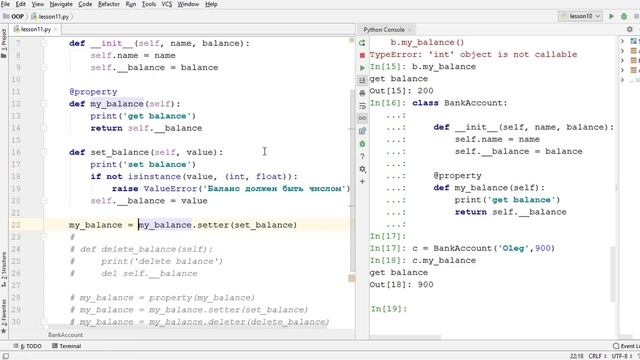The image size is (640, 360).
Task: Attach debugger with green bug in console
Action: (362, 144)
